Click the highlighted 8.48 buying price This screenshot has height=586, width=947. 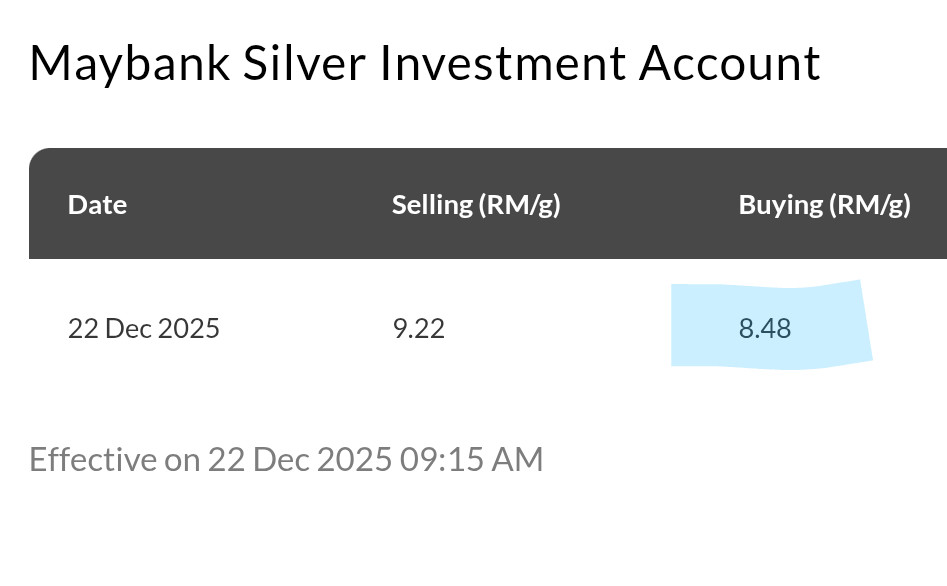(x=765, y=329)
